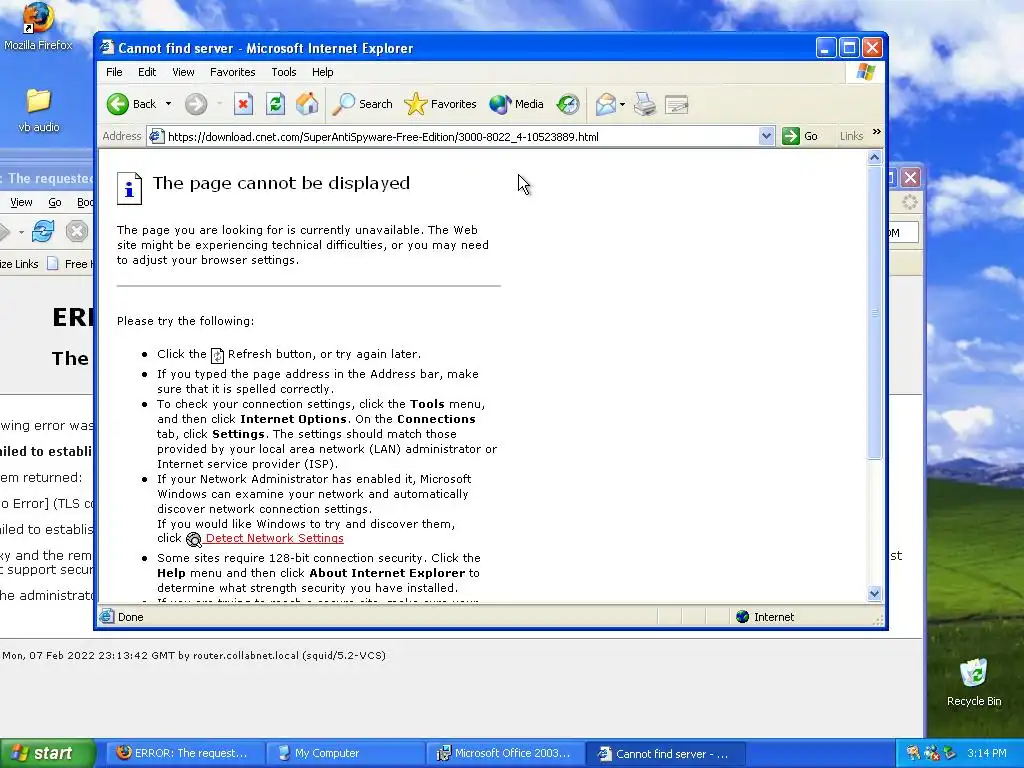
Task: Click first system tray icon
Action: click(913, 753)
